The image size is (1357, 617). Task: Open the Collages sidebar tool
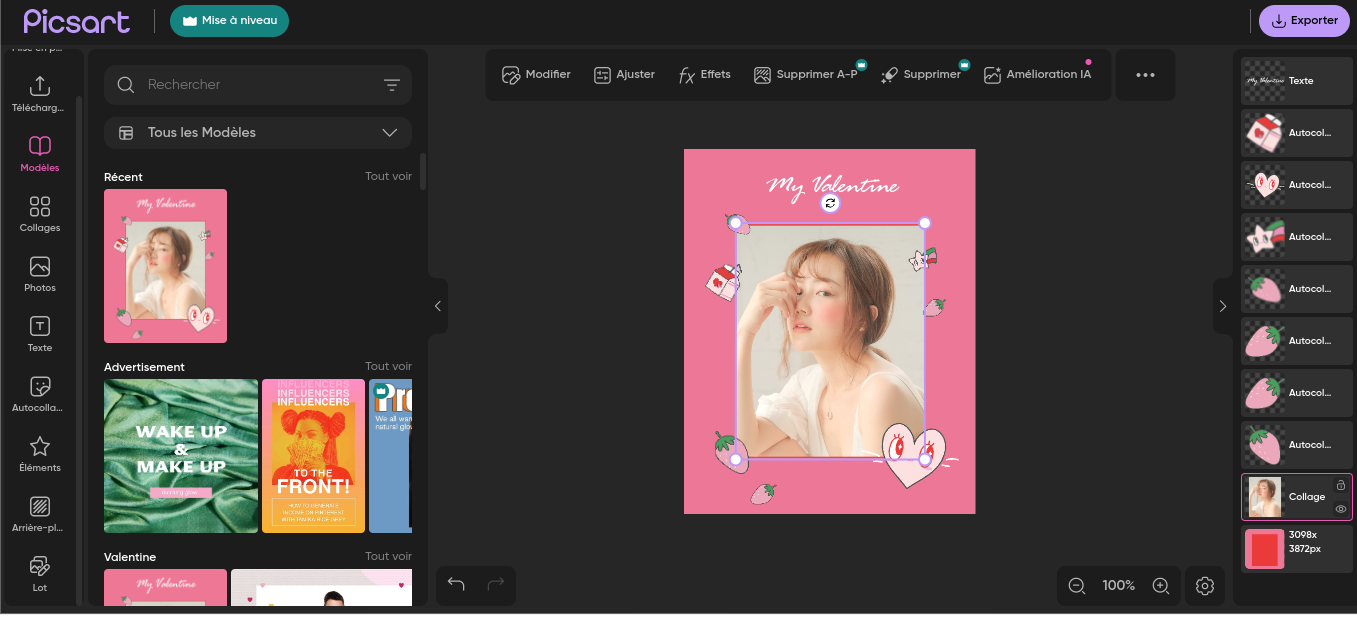click(x=40, y=214)
